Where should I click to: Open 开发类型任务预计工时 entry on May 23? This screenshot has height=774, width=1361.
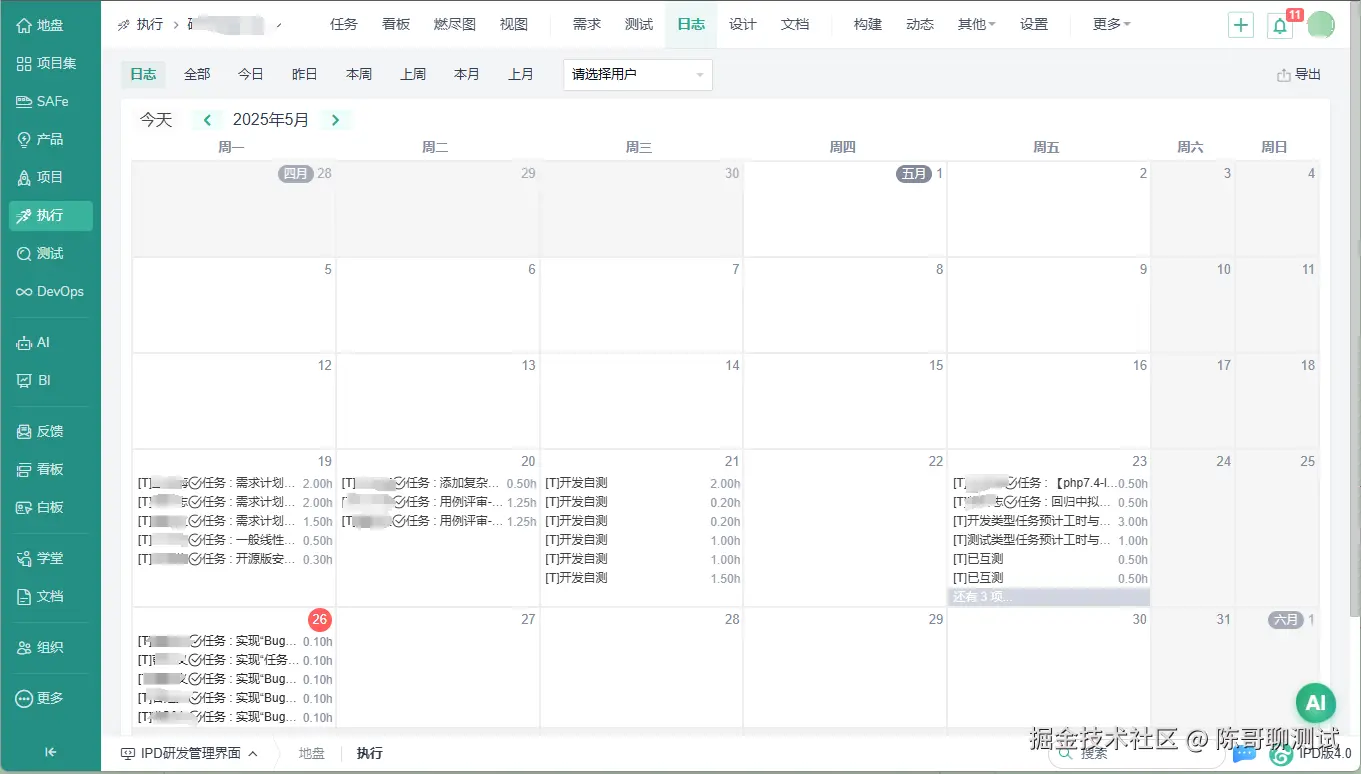click(x=1050, y=521)
